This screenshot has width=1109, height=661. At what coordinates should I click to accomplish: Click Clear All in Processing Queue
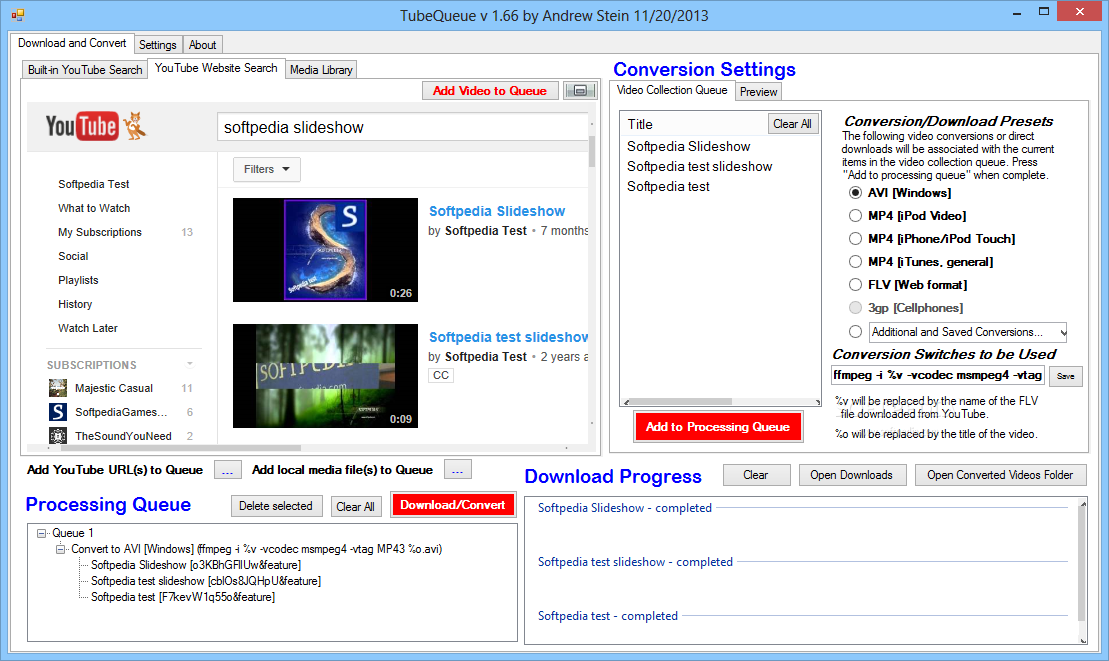coord(355,507)
